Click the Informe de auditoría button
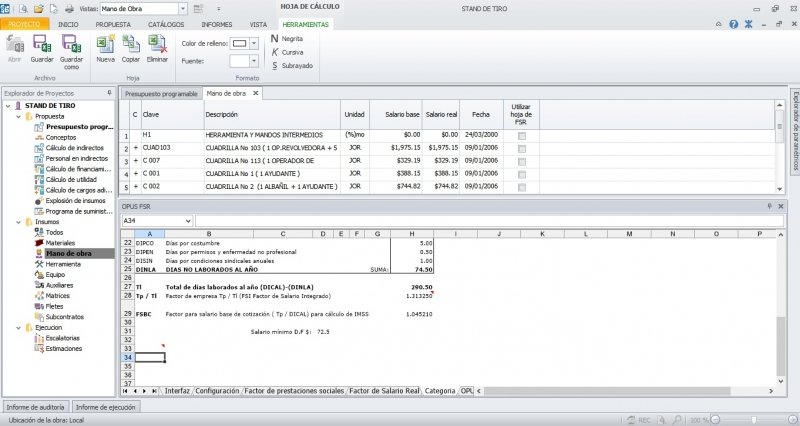 [x=36, y=408]
